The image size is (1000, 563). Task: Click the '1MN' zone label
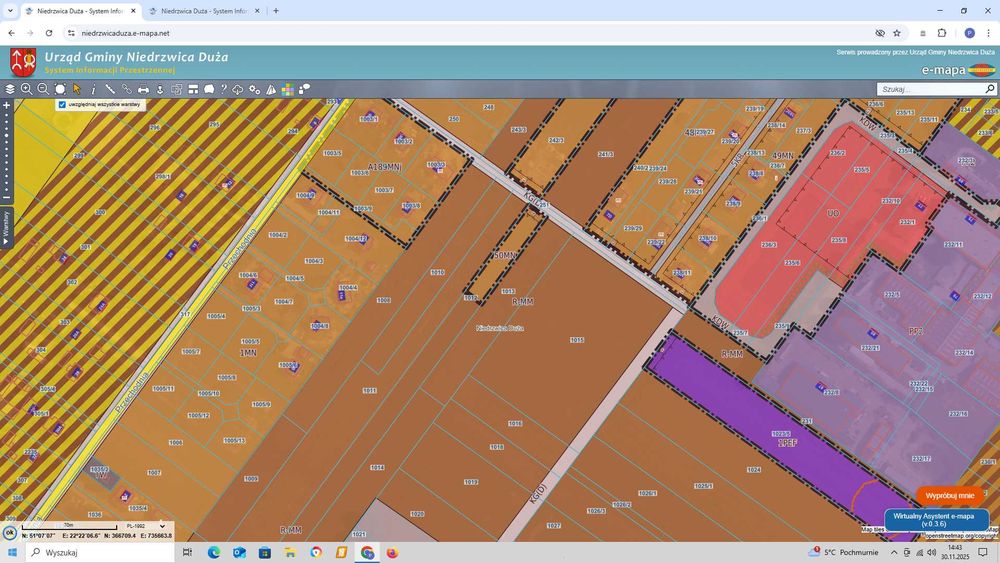tap(248, 353)
